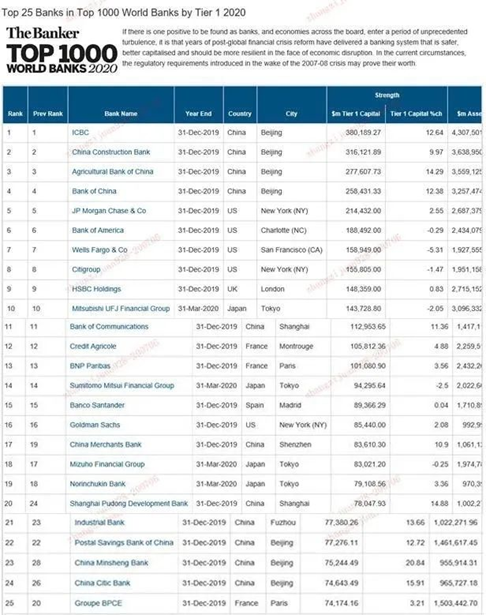486x615 pixels.
Task: Select Tier 1 capital value 316,121.89
Action: point(363,152)
